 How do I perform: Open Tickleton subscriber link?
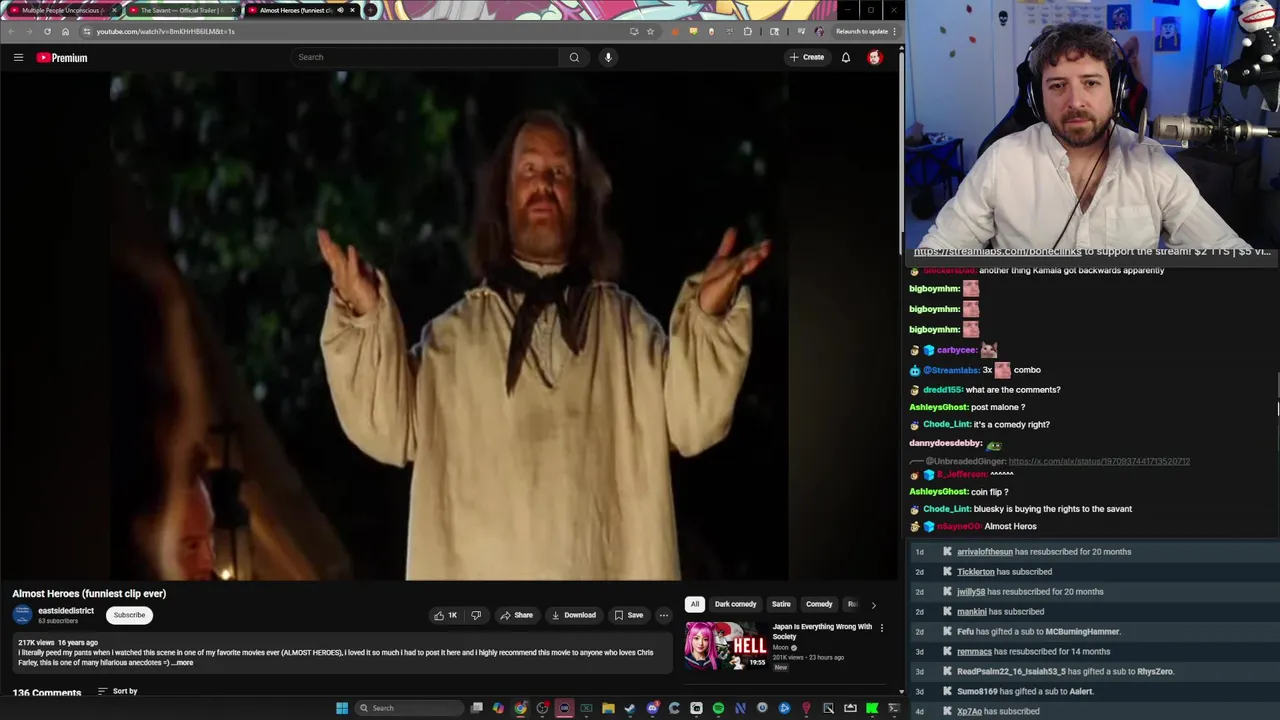coord(976,572)
